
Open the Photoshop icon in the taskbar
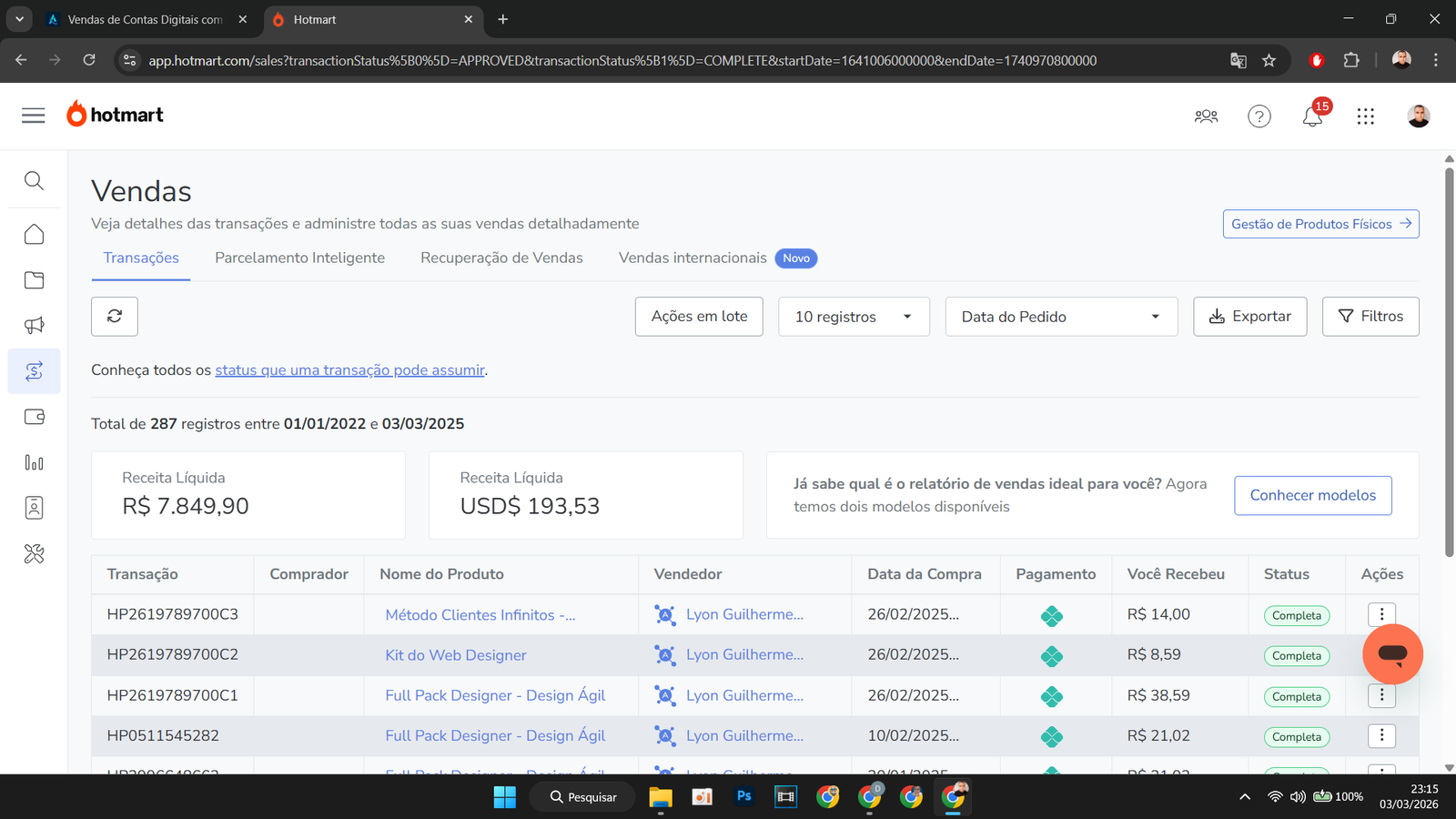743,797
